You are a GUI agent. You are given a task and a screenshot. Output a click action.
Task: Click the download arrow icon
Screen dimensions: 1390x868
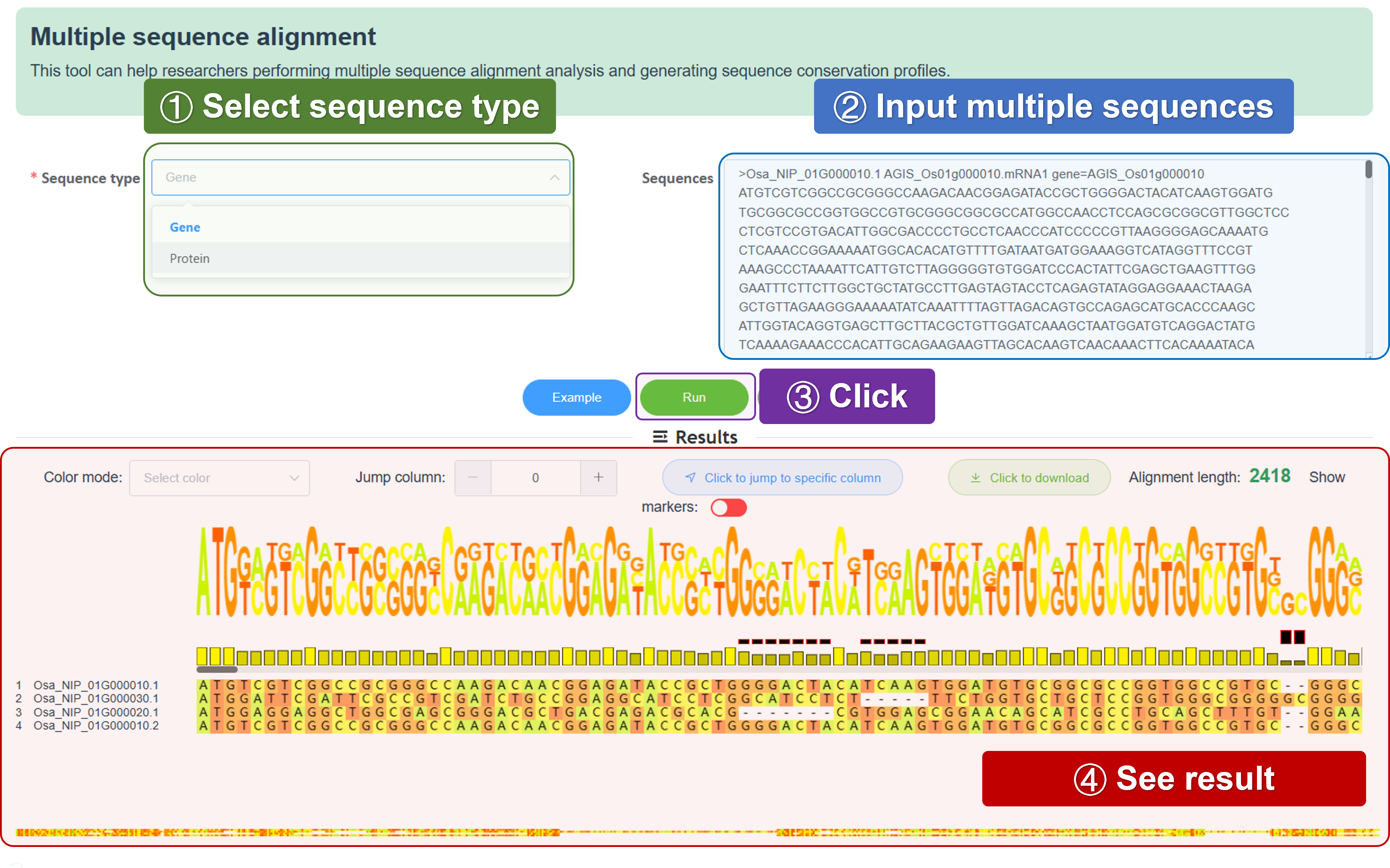(975, 478)
